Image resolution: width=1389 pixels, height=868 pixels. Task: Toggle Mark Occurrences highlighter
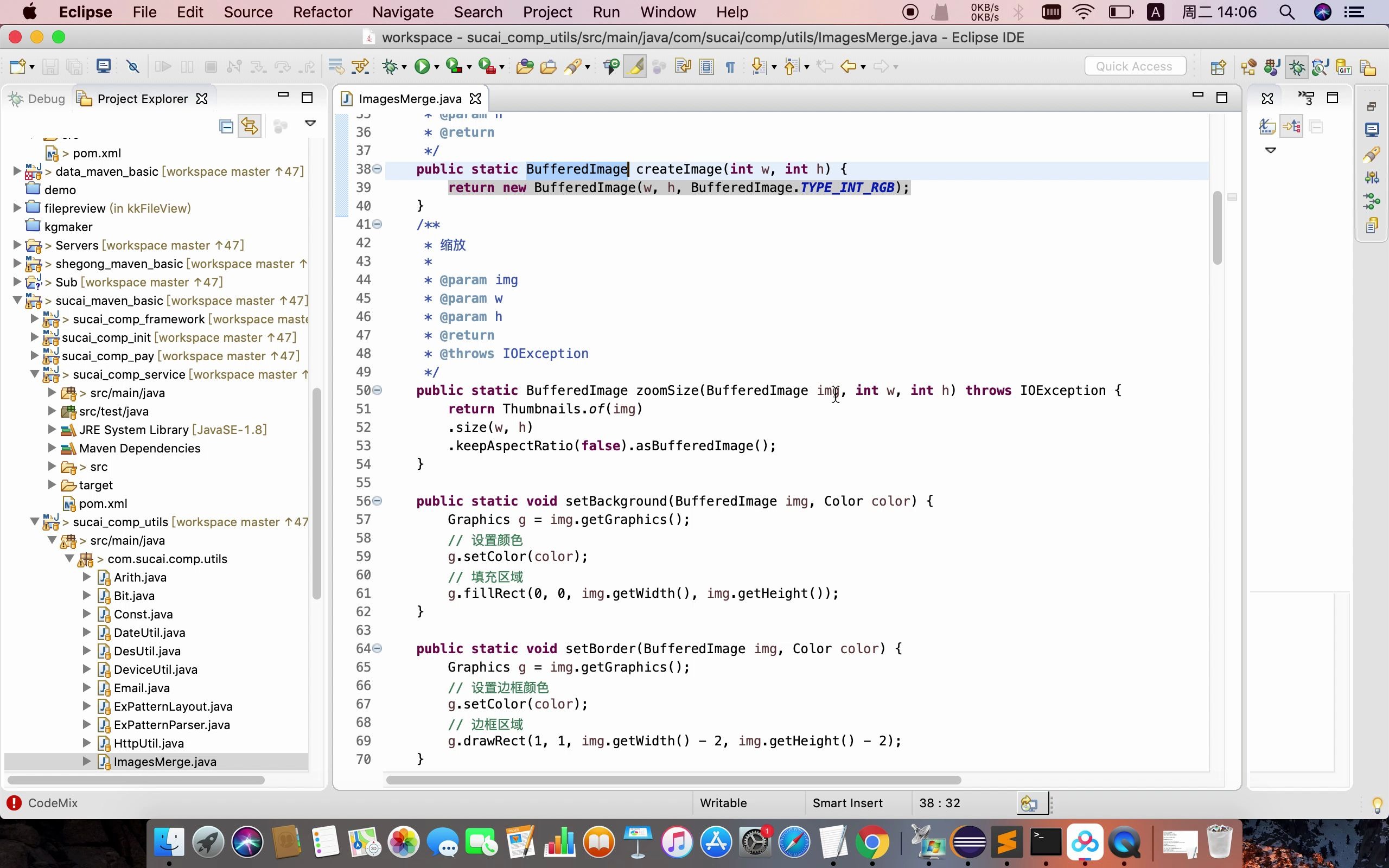coord(635,67)
